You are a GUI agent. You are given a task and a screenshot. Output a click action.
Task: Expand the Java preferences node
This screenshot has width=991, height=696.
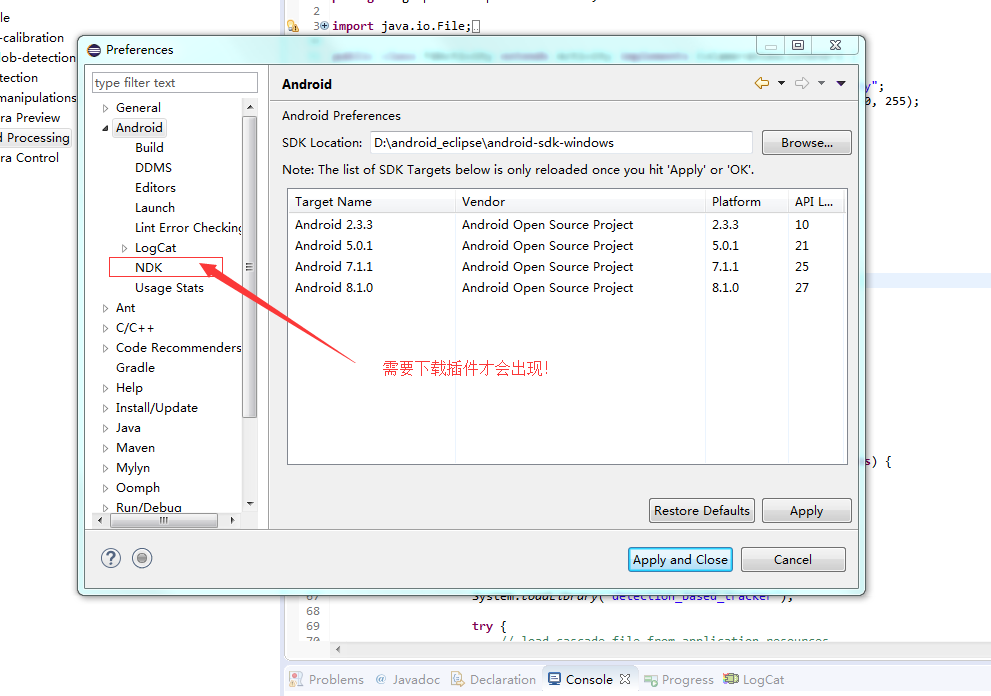tap(106, 429)
